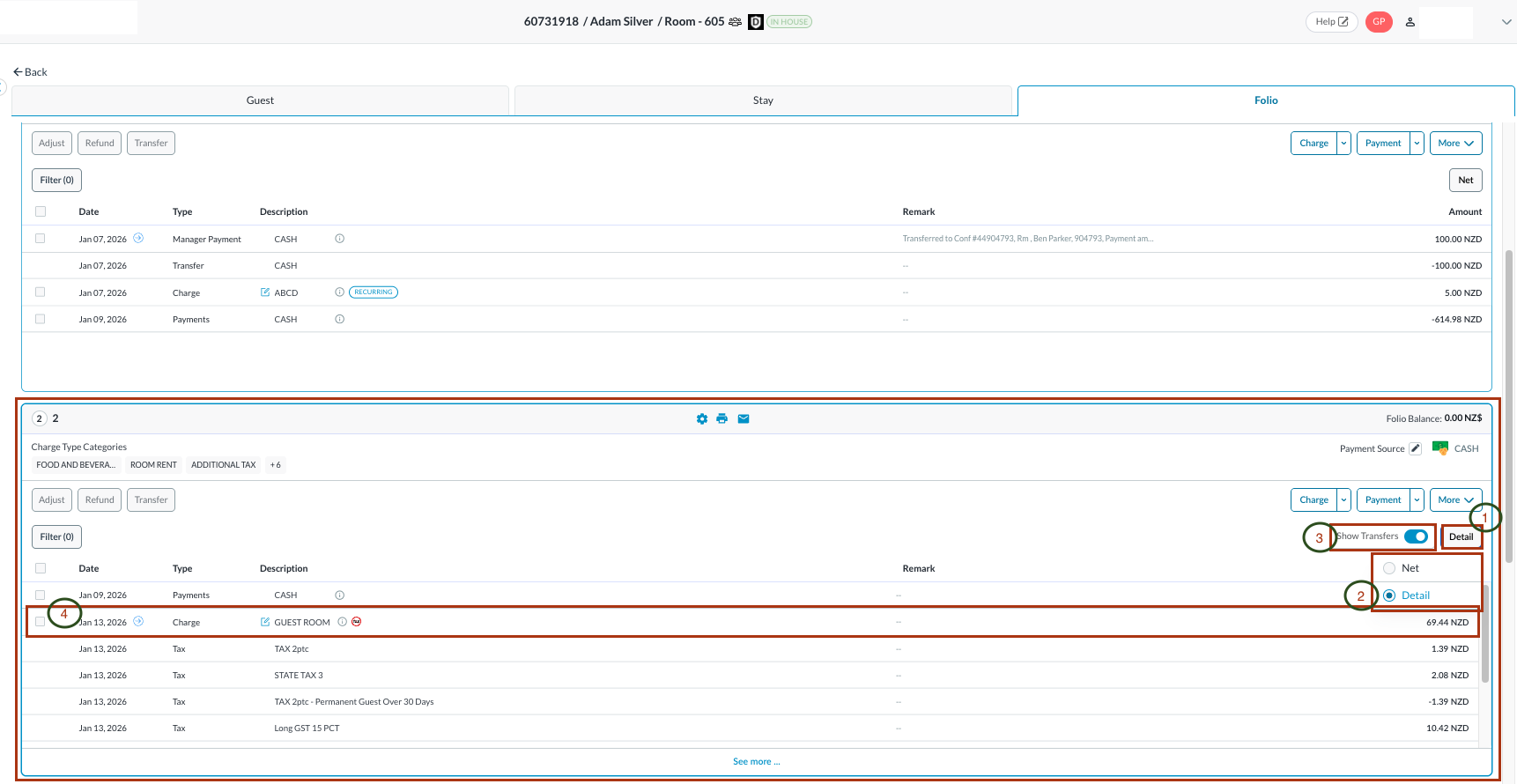Open folio 2 settings gear icon
Image resolution: width=1517 pixels, height=784 pixels.
[x=702, y=419]
